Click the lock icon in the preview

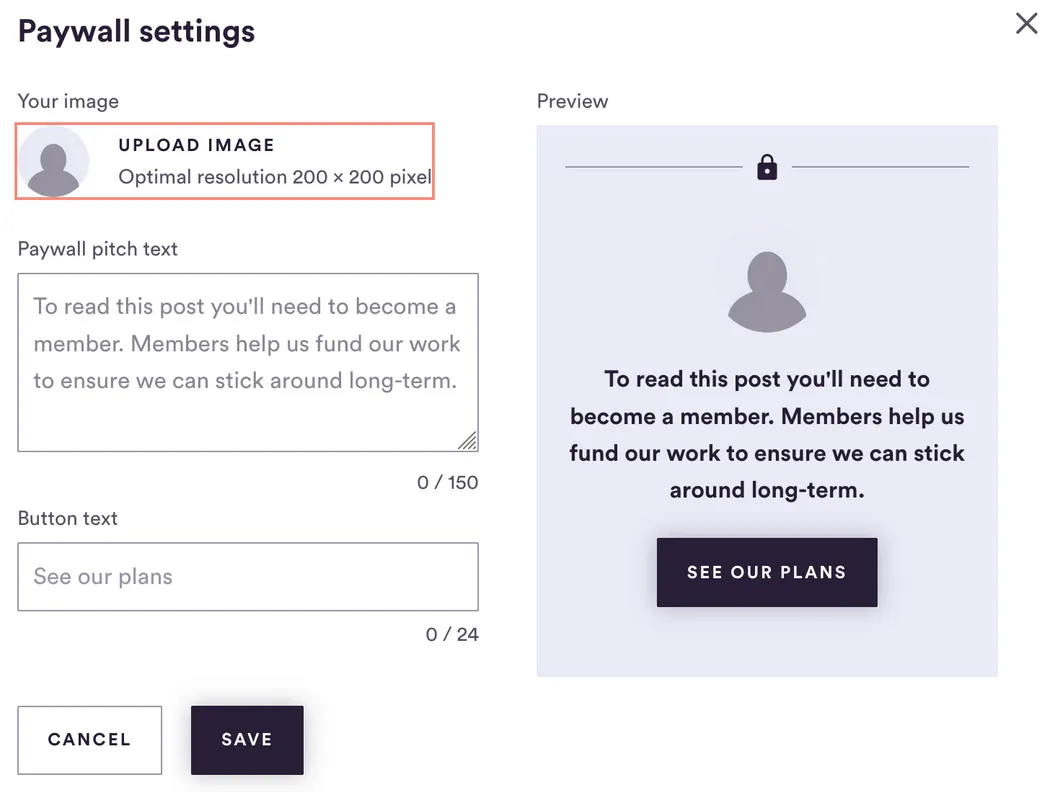click(x=767, y=167)
